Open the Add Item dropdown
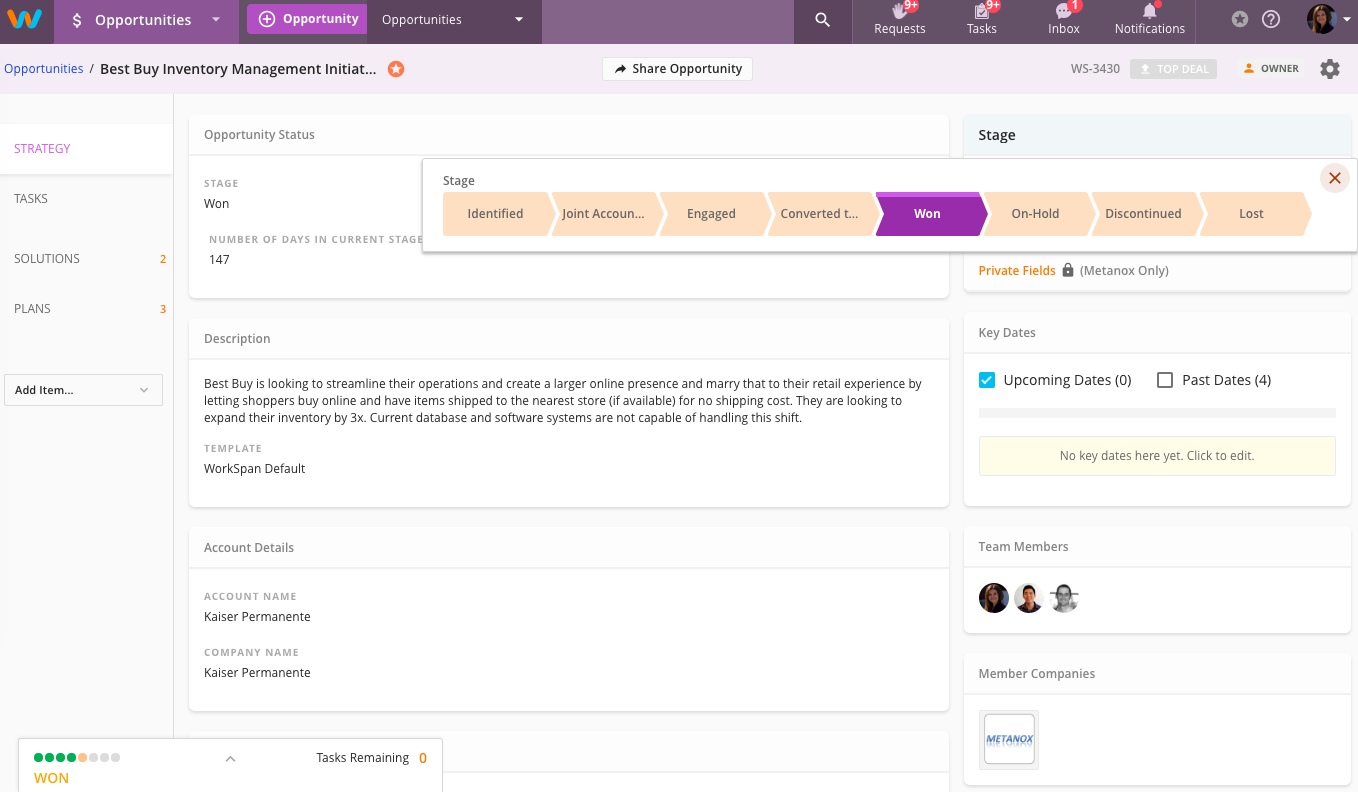This screenshot has height=792, width=1358. click(x=83, y=390)
